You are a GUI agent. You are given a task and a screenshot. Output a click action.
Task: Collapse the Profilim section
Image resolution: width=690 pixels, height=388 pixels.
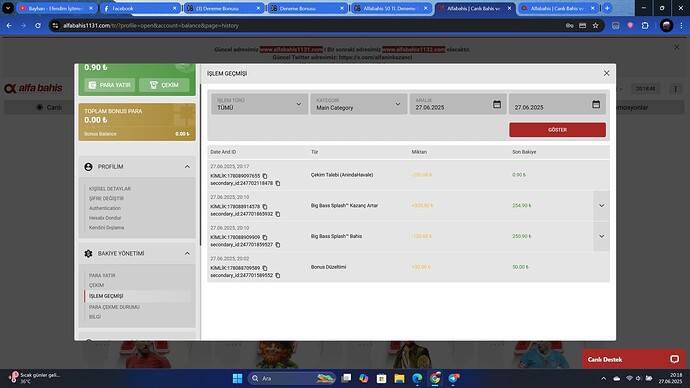[187, 167]
